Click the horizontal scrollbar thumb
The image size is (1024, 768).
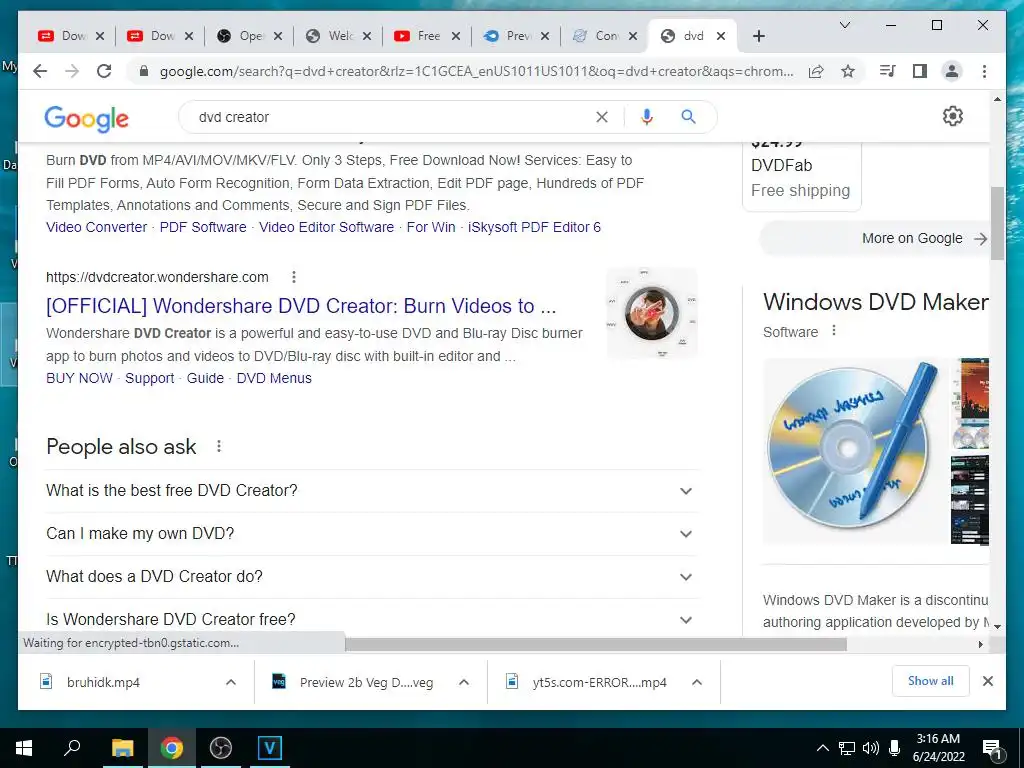click(x=596, y=644)
